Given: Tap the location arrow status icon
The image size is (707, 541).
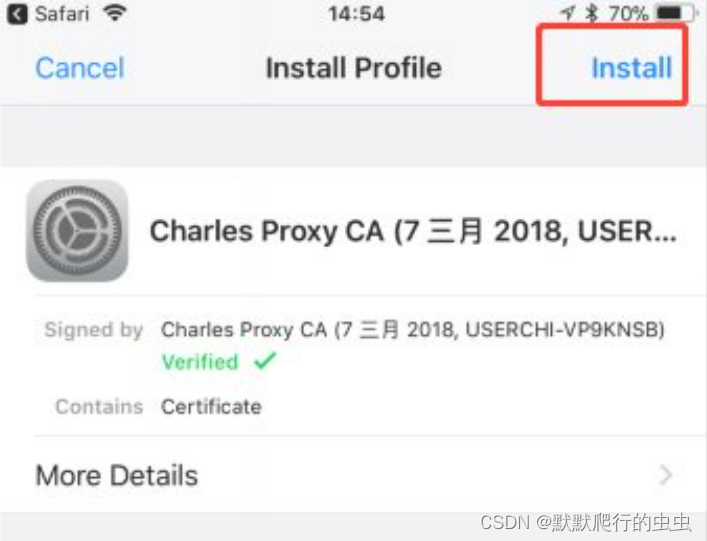Looking at the screenshot, I should point(569,13).
